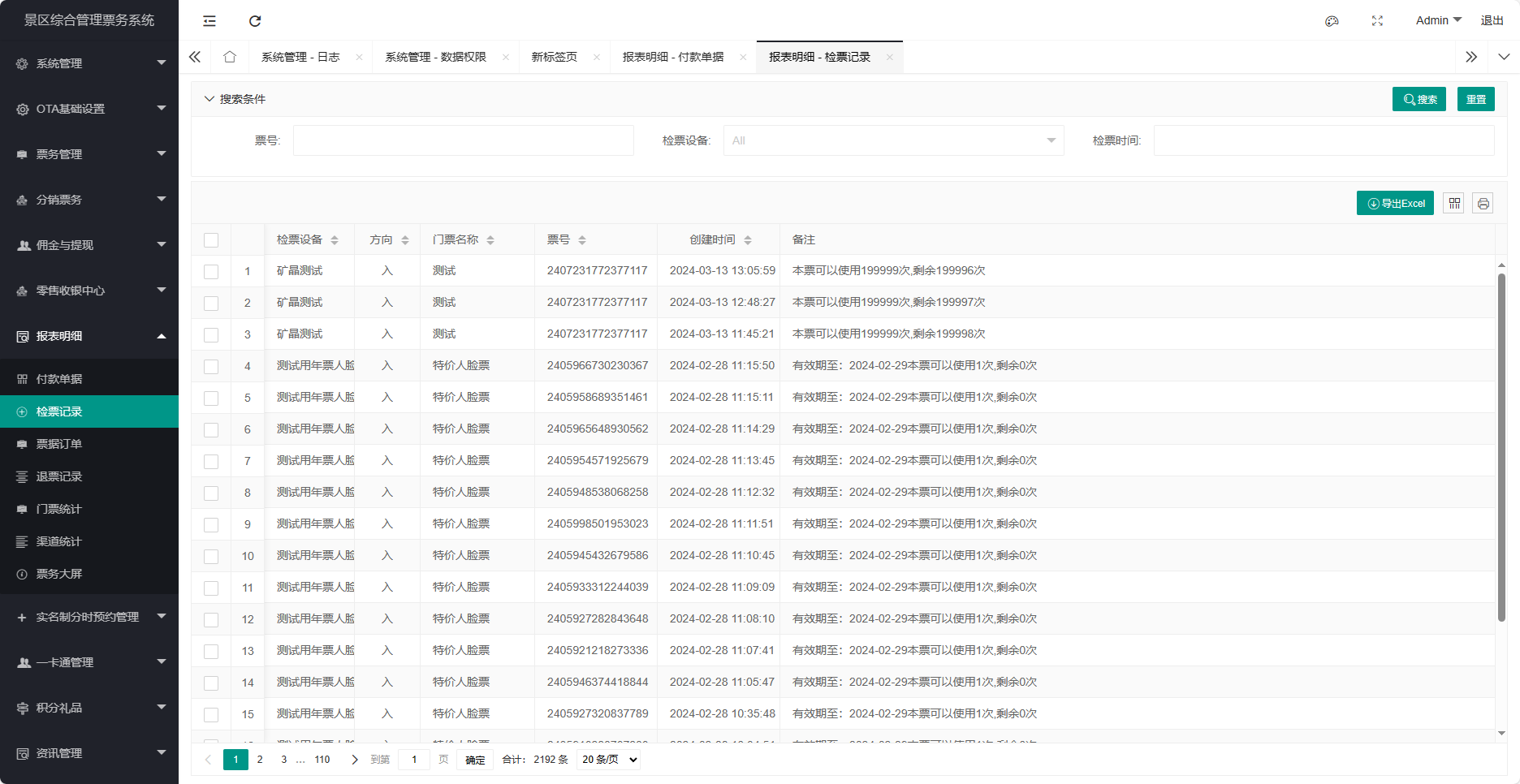1520x784 pixels.
Task: Go to the home tab icon
Action: [x=230, y=57]
